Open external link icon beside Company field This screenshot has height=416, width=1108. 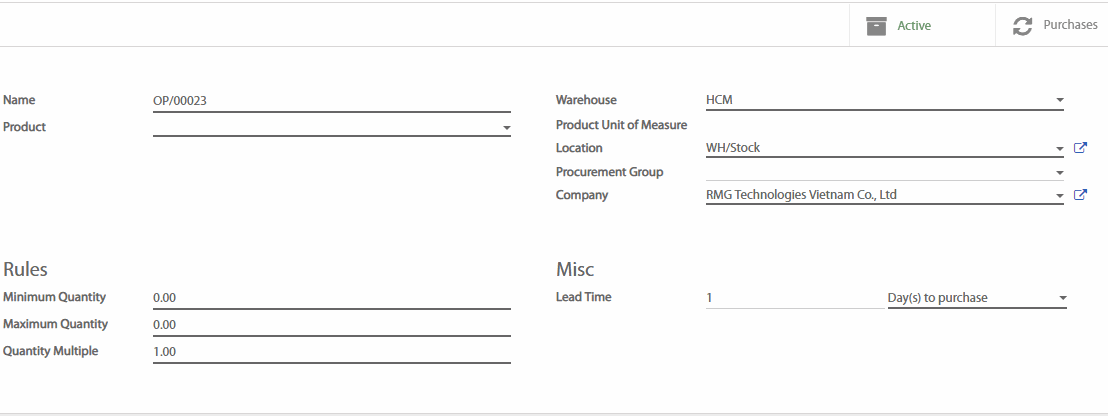click(x=1080, y=195)
